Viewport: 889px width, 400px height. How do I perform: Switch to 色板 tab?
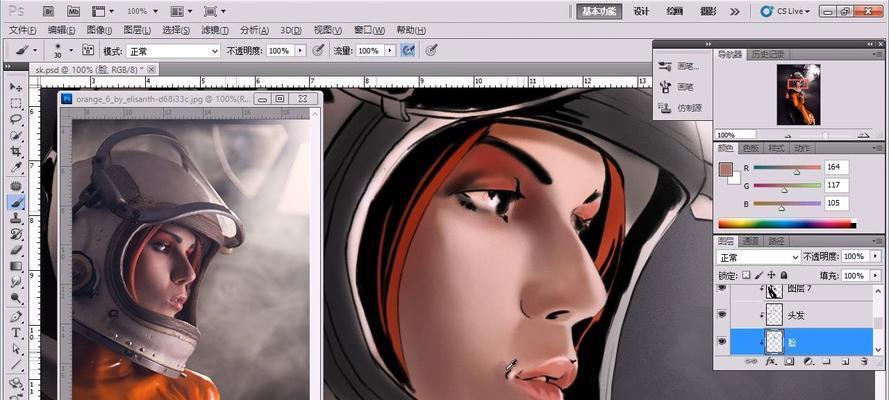[x=751, y=148]
